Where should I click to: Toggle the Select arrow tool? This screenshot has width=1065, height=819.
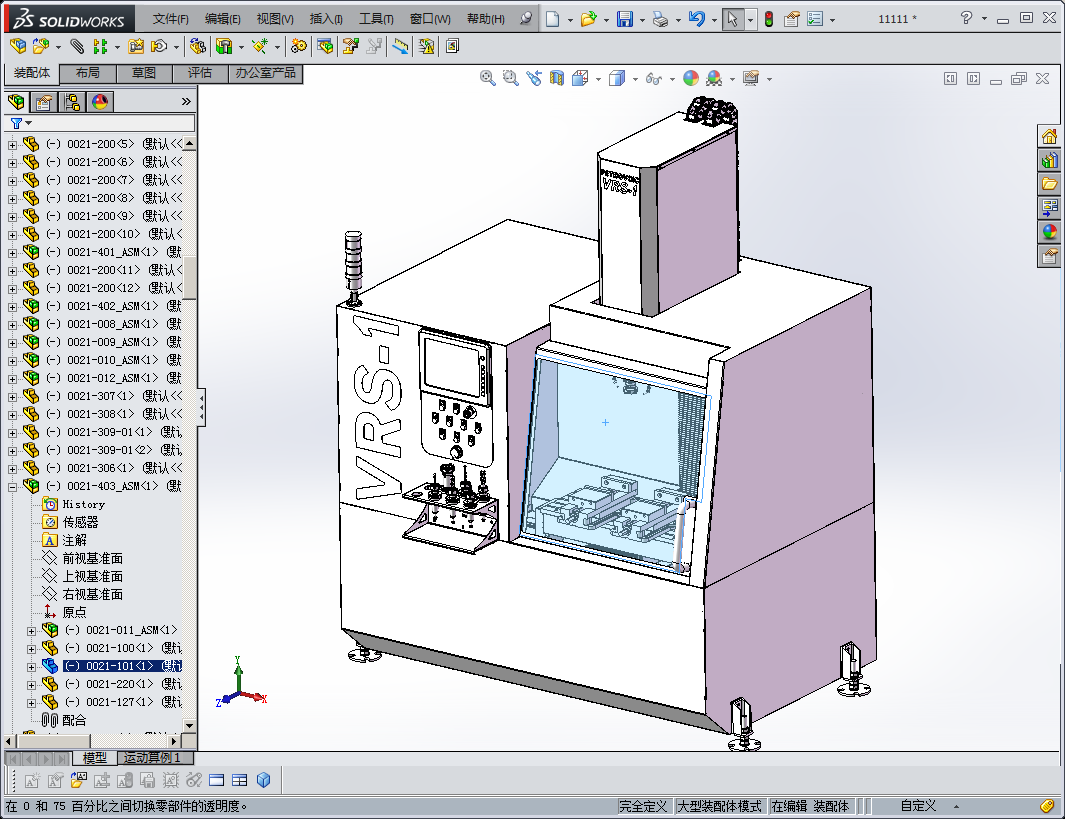733,19
